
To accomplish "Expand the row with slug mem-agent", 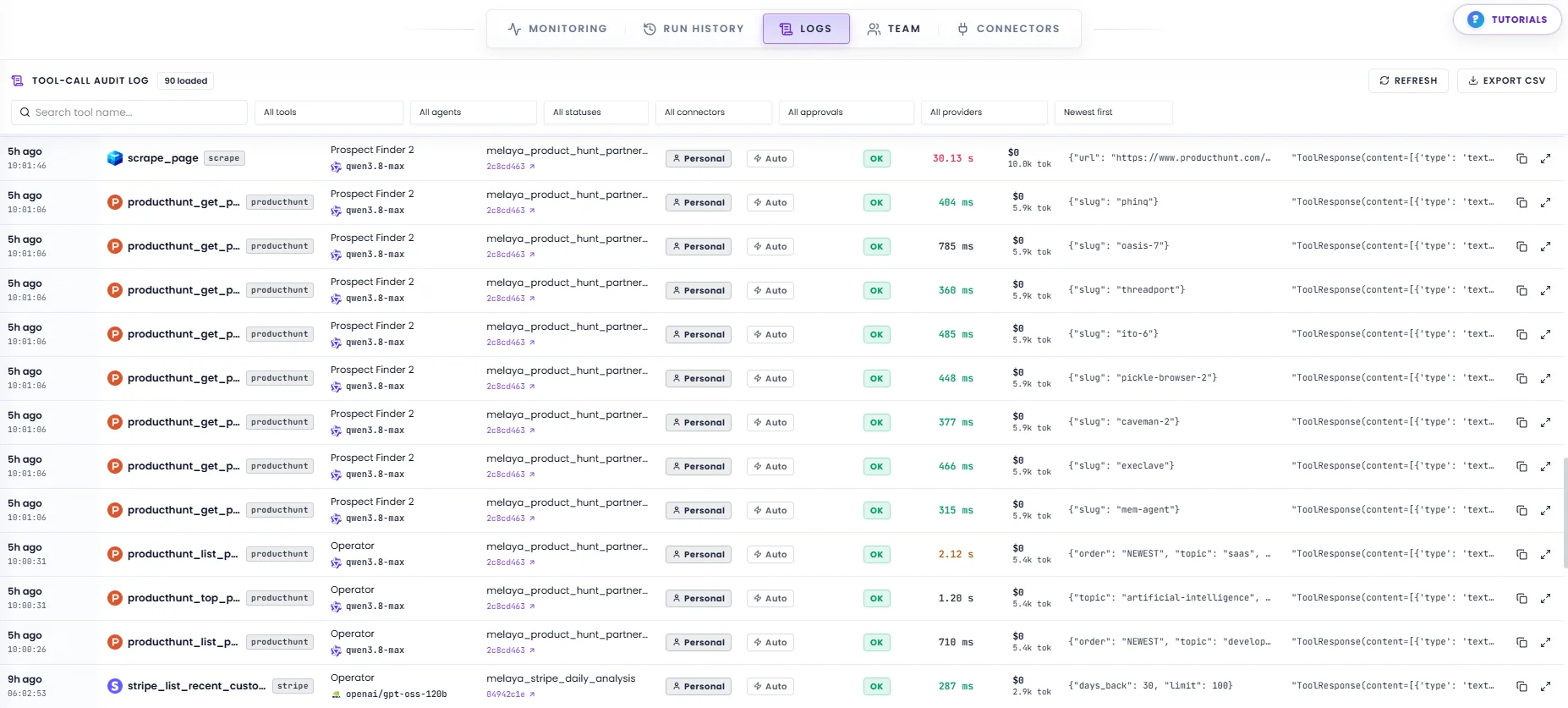I will [1545, 510].
